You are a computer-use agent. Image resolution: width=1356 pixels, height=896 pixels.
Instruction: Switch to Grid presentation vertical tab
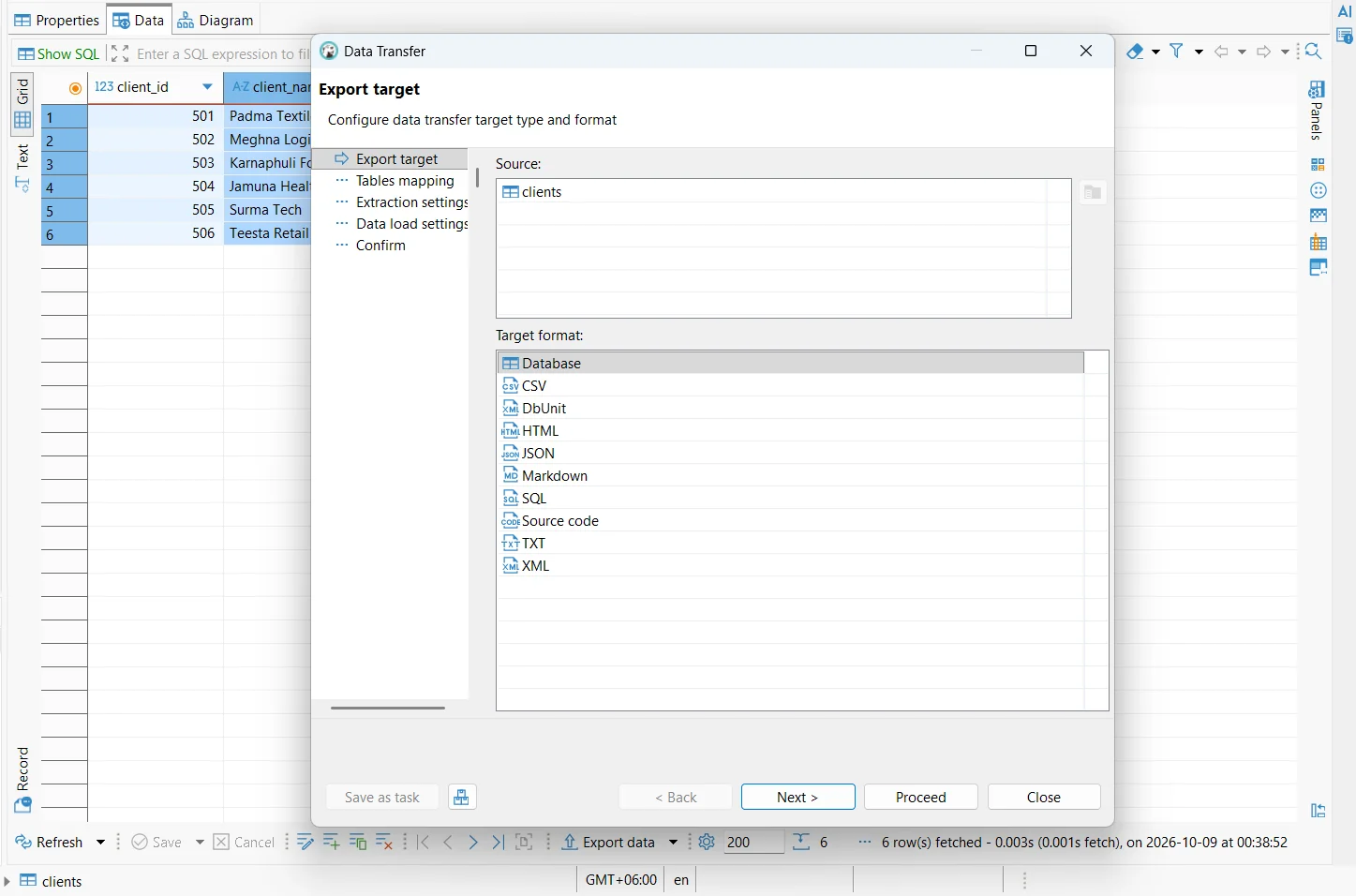pyautogui.click(x=22, y=104)
